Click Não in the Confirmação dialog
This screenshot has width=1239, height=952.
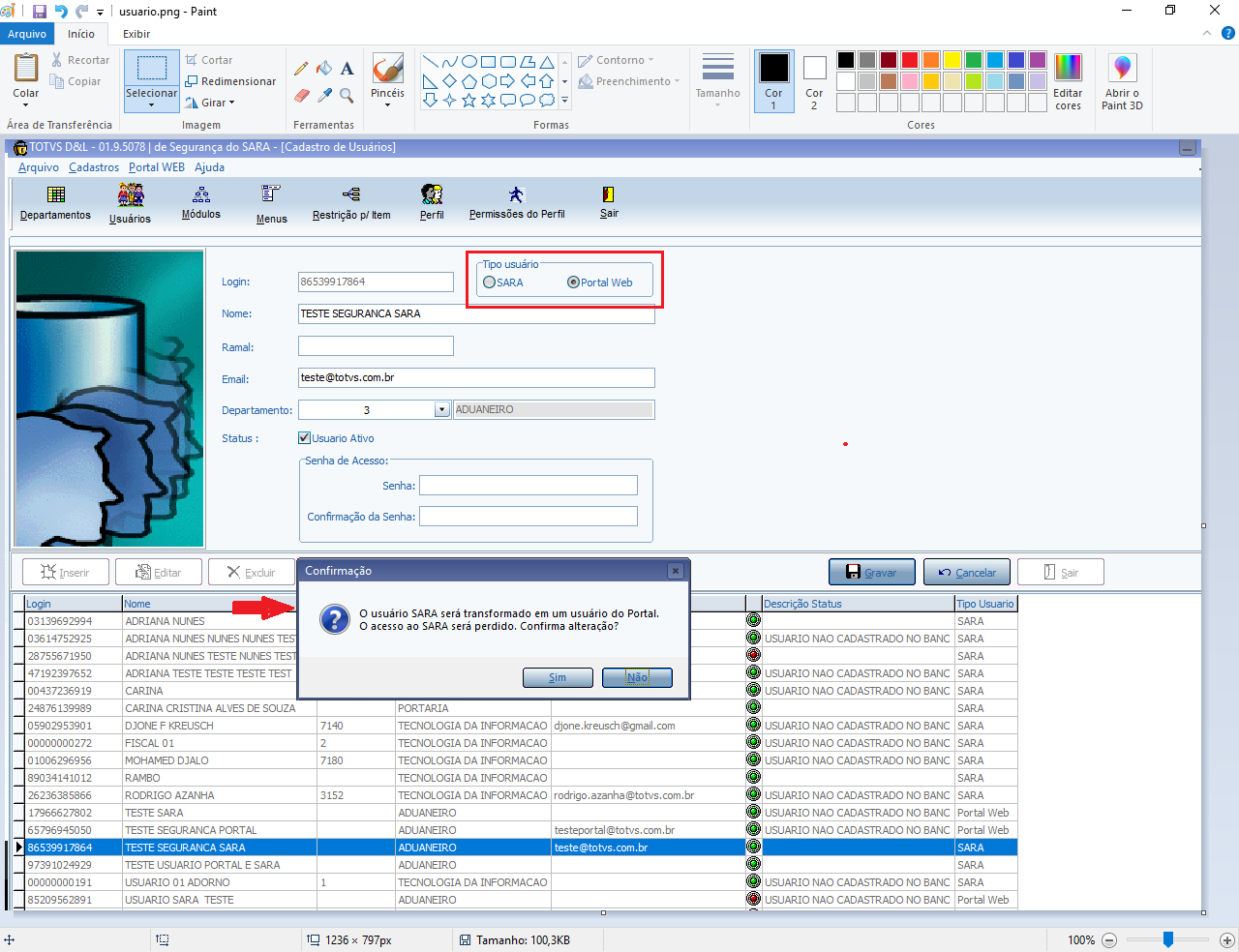coord(637,677)
